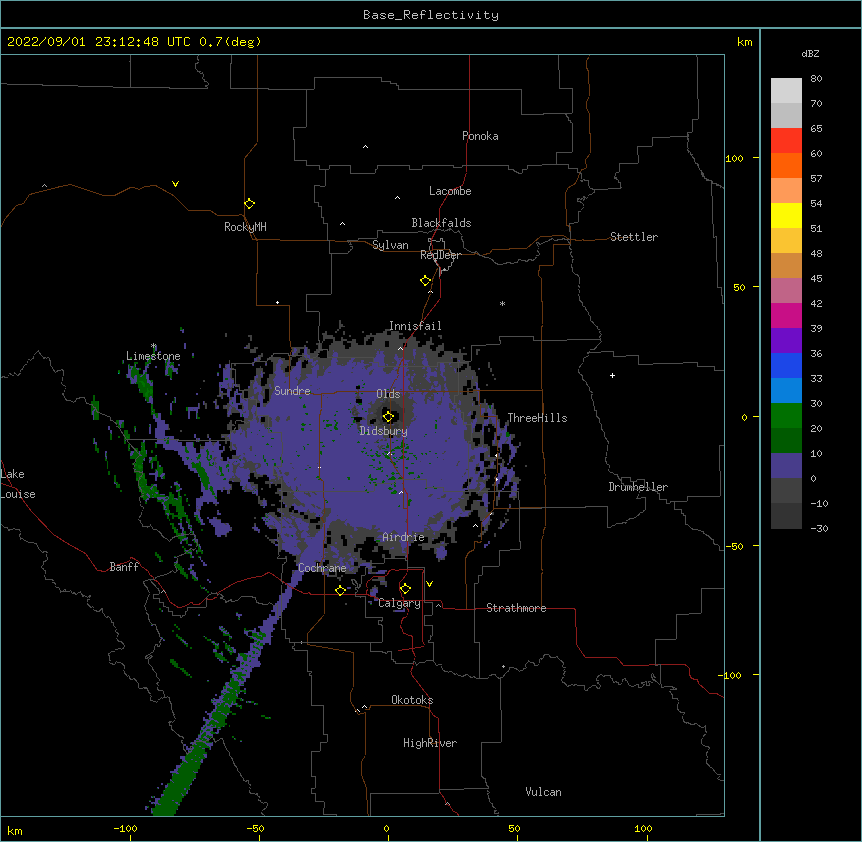The image size is (862, 842).
Task: Click the Didsbury town label
Action: (x=384, y=431)
